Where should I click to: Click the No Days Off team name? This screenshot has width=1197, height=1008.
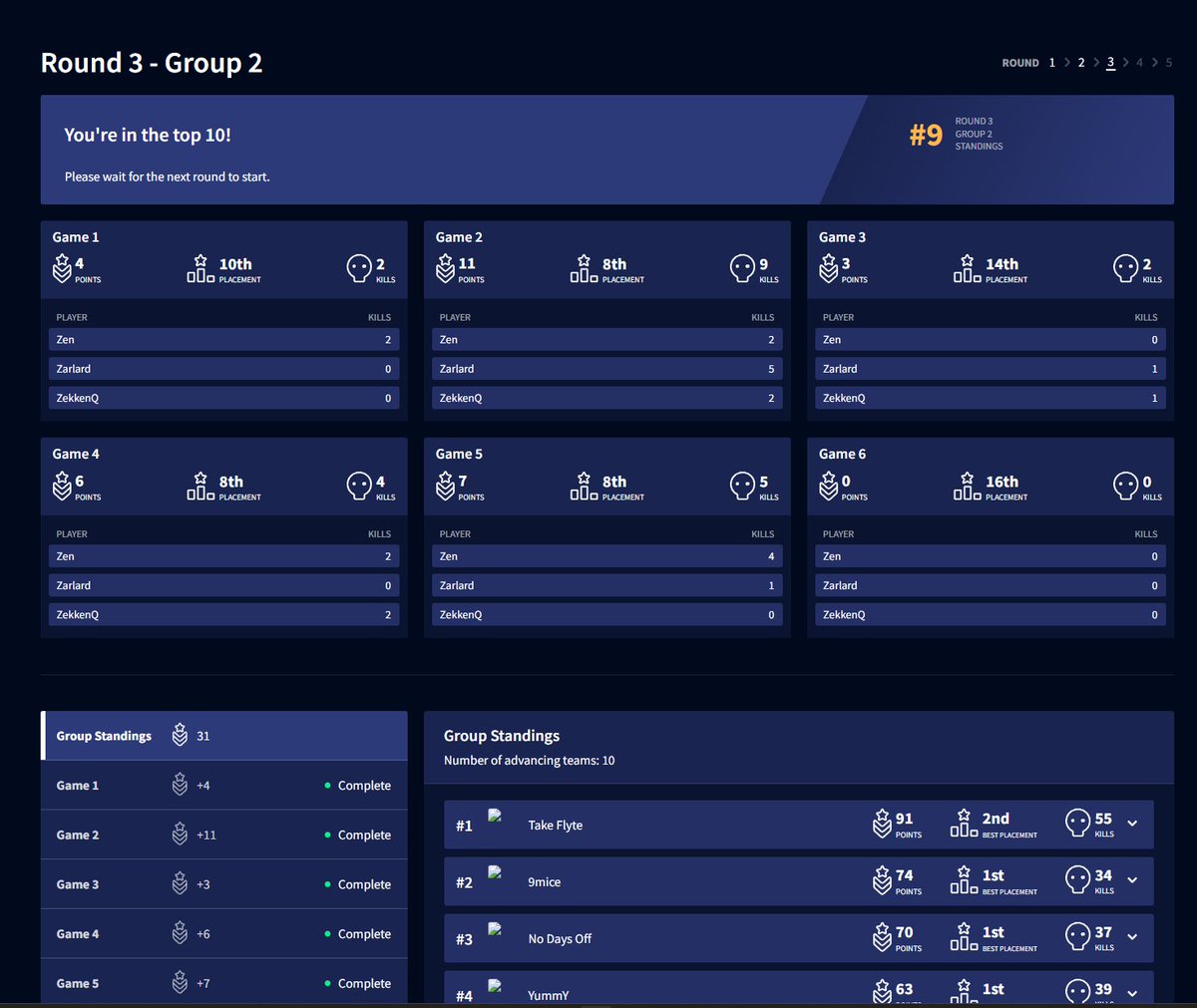(x=560, y=939)
